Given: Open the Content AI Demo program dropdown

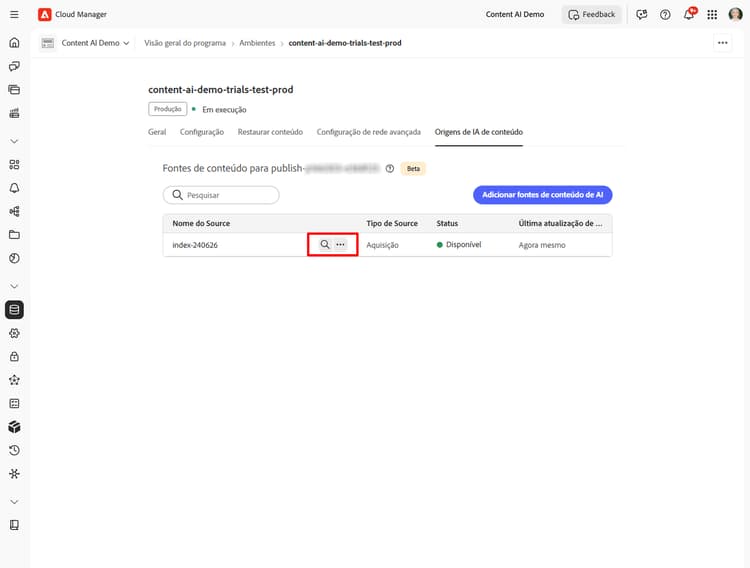Looking at the screenshot, I should point(95,43).
